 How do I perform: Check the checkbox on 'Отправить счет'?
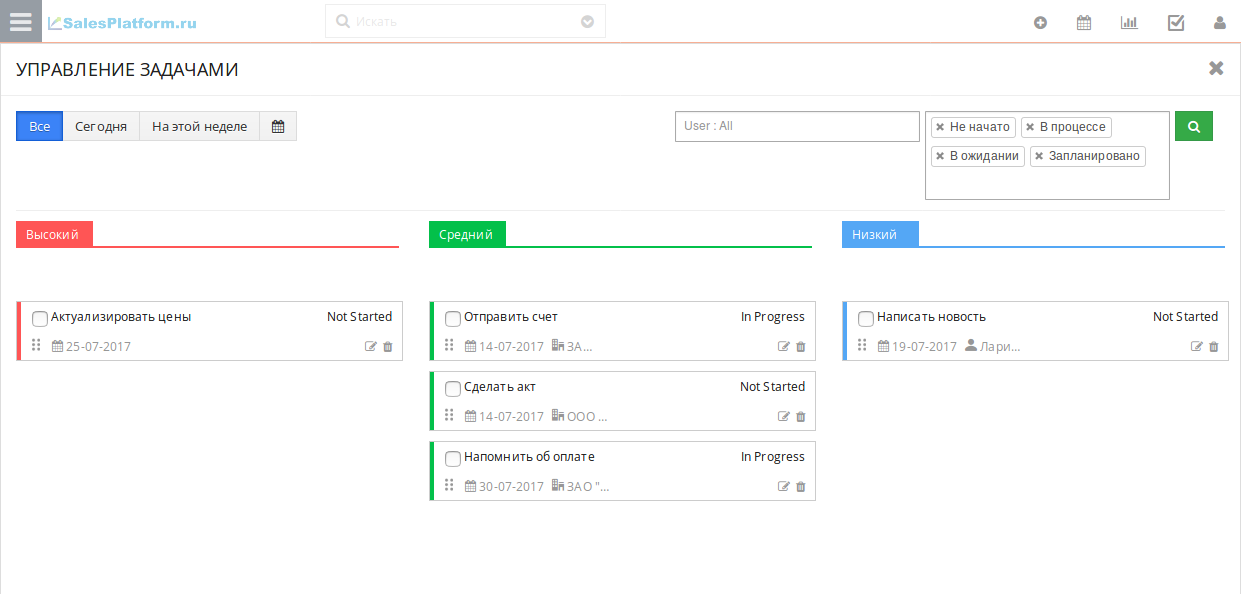click(x=452, y=317)
